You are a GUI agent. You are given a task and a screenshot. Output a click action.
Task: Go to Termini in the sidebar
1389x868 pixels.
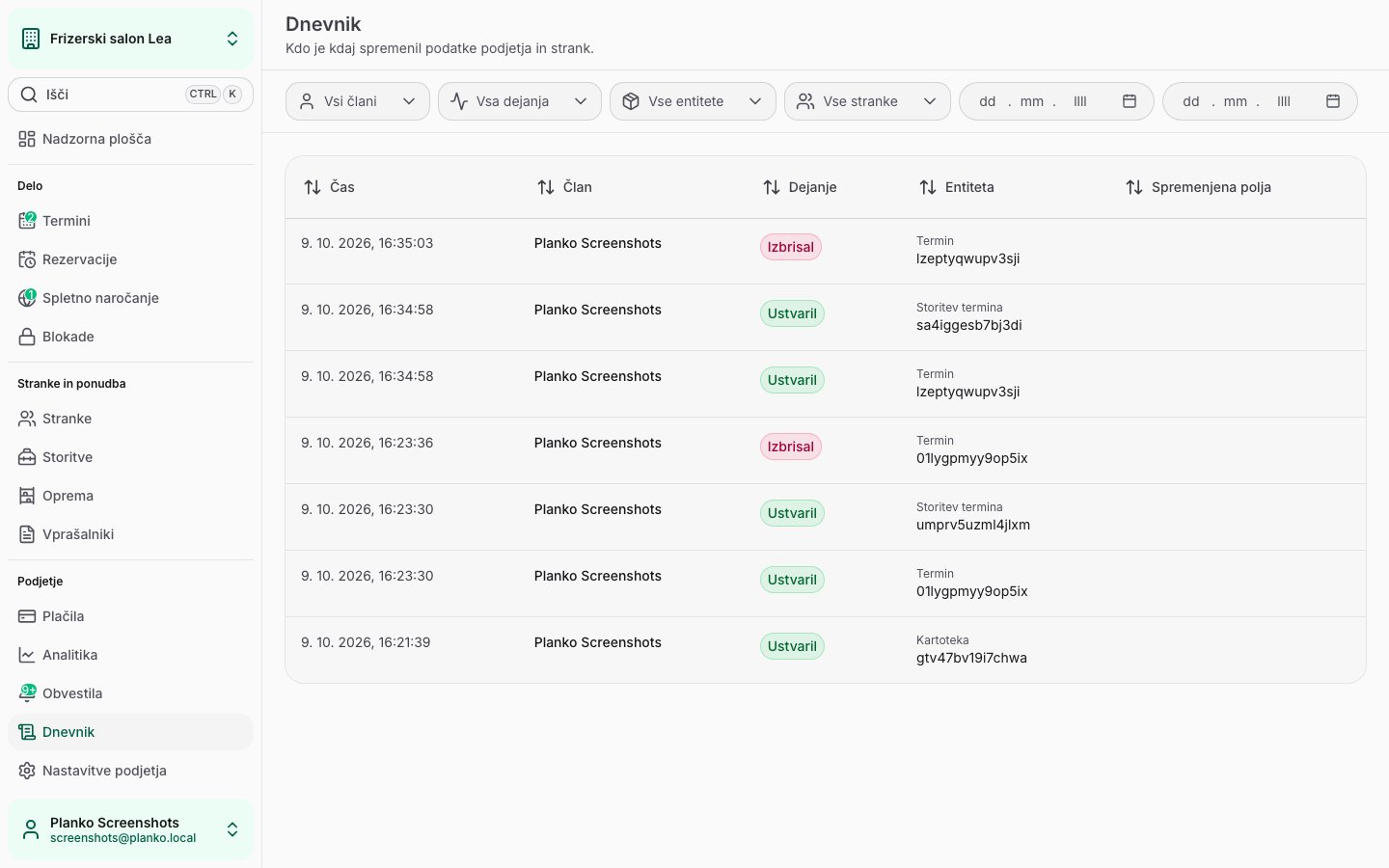(130, 221)
